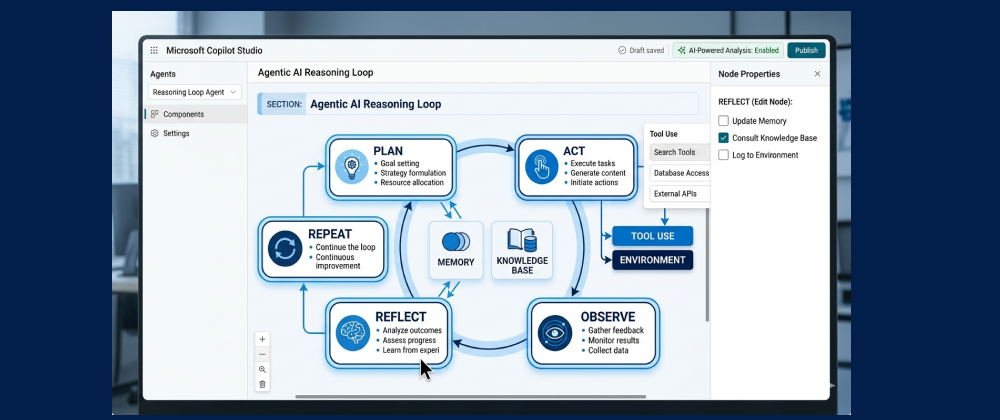Click the KNOWLEDGE BASE label
Viewport: 1000px width, 420px height.
tap(522, 266)
